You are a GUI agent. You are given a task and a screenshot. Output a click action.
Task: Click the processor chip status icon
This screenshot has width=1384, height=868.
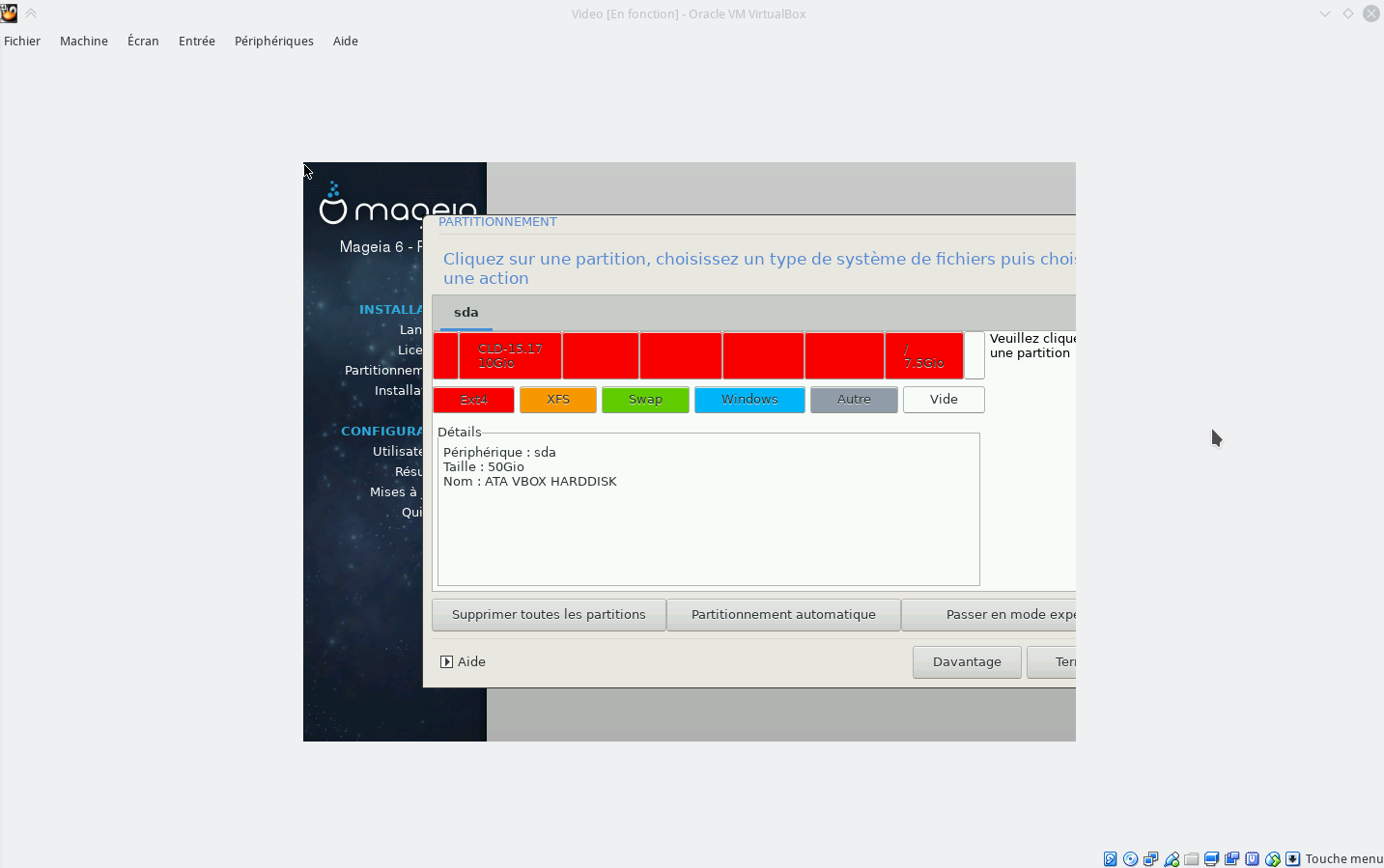click(1253, 858)
